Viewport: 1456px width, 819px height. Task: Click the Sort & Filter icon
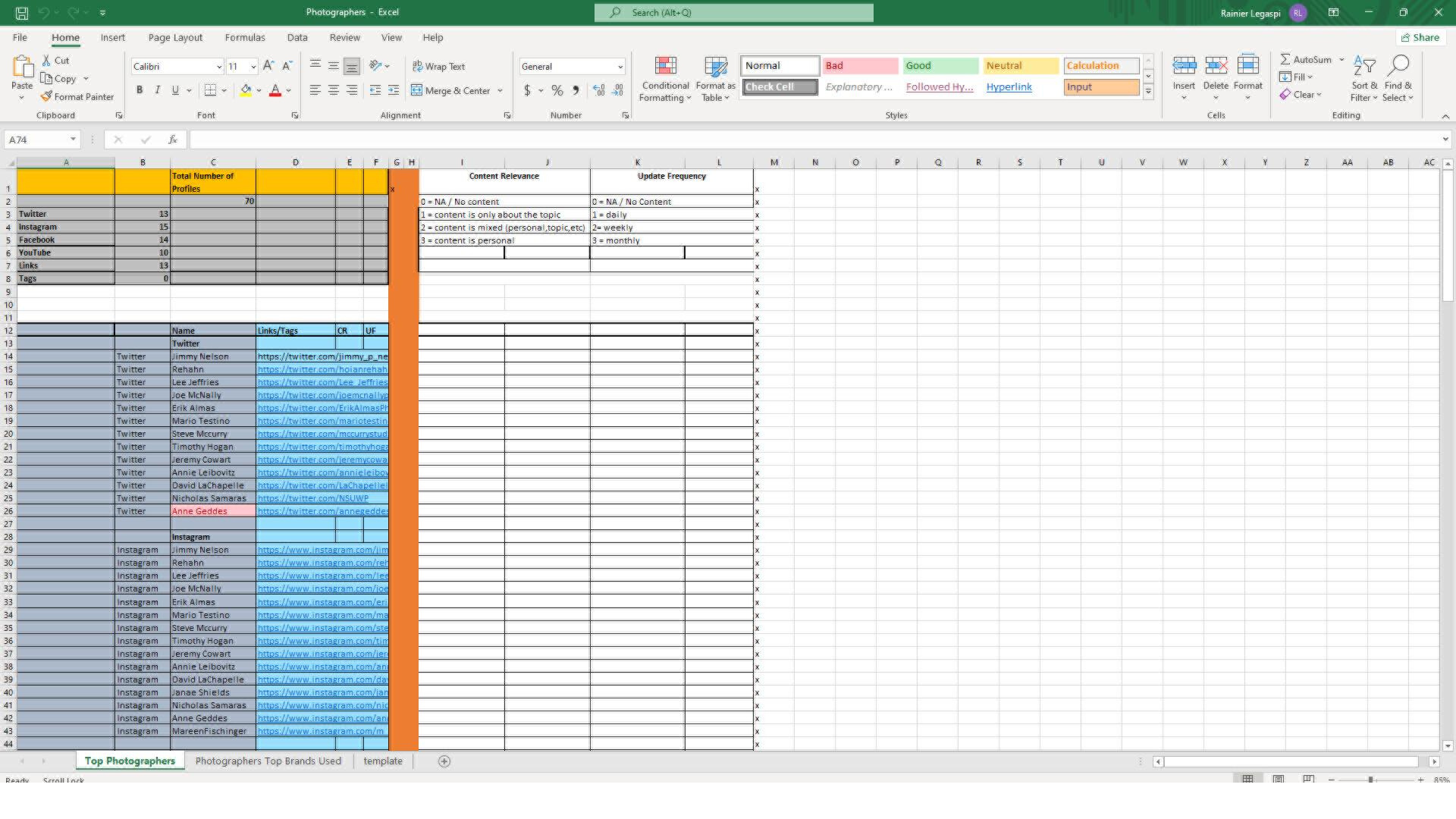tap(1363, 67)
